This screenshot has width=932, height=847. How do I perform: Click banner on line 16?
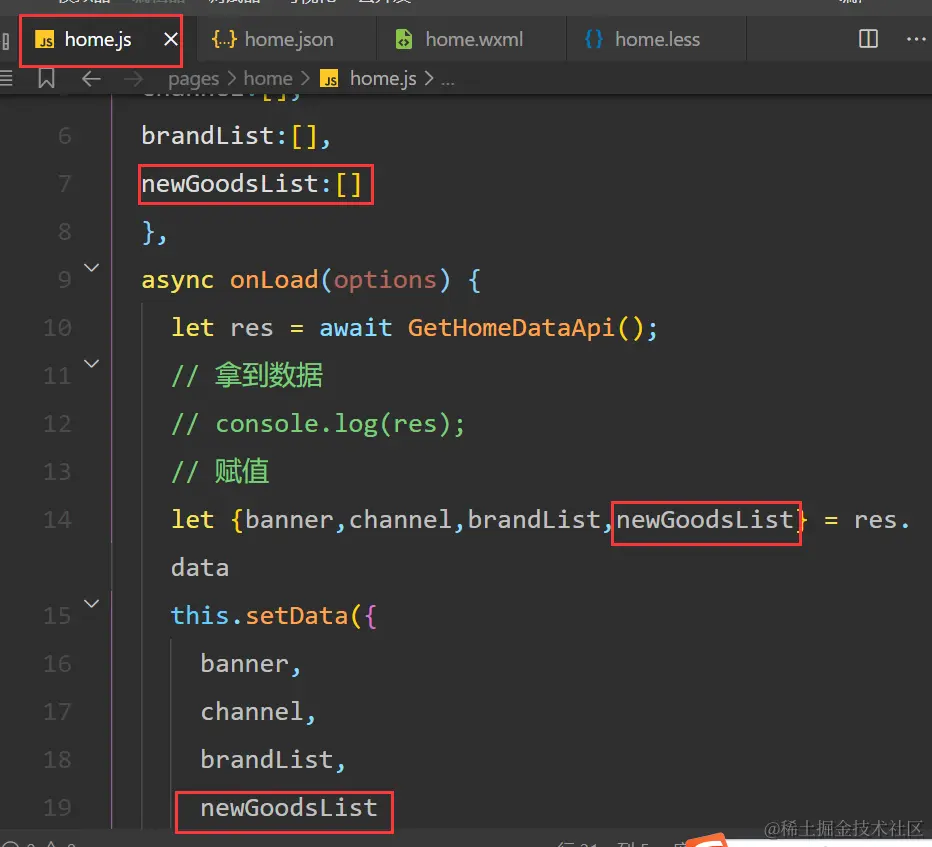(x=244, y=664)
